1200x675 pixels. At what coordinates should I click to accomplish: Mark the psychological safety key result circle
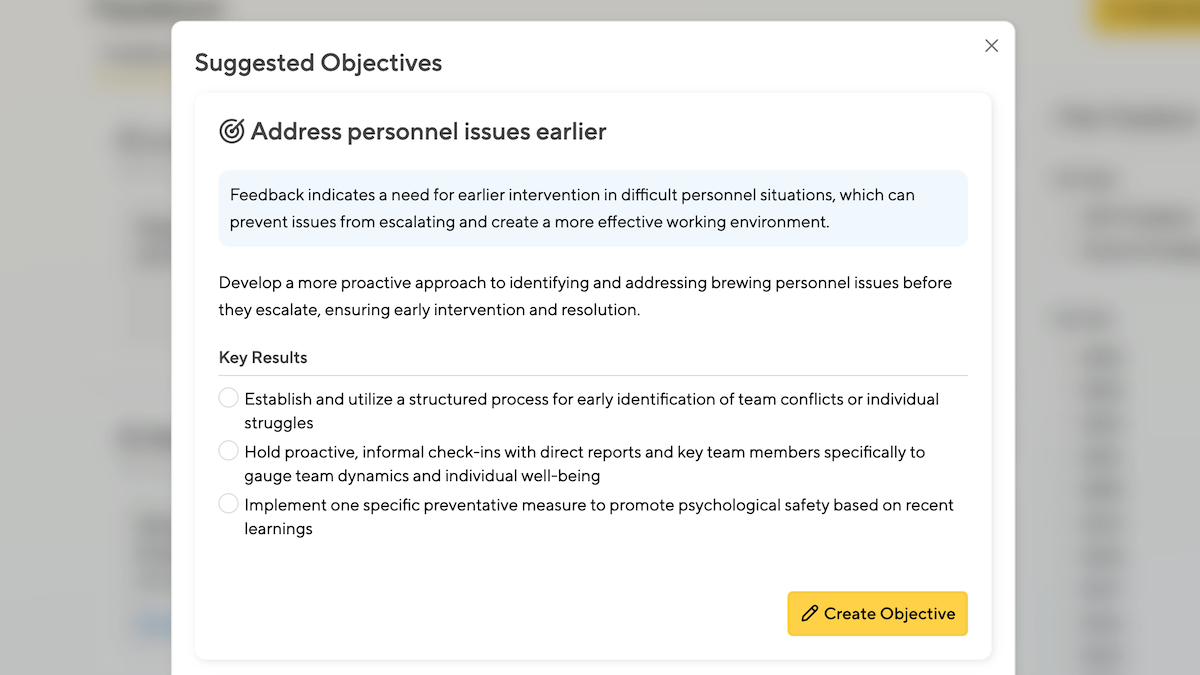(x=229, y=504)
